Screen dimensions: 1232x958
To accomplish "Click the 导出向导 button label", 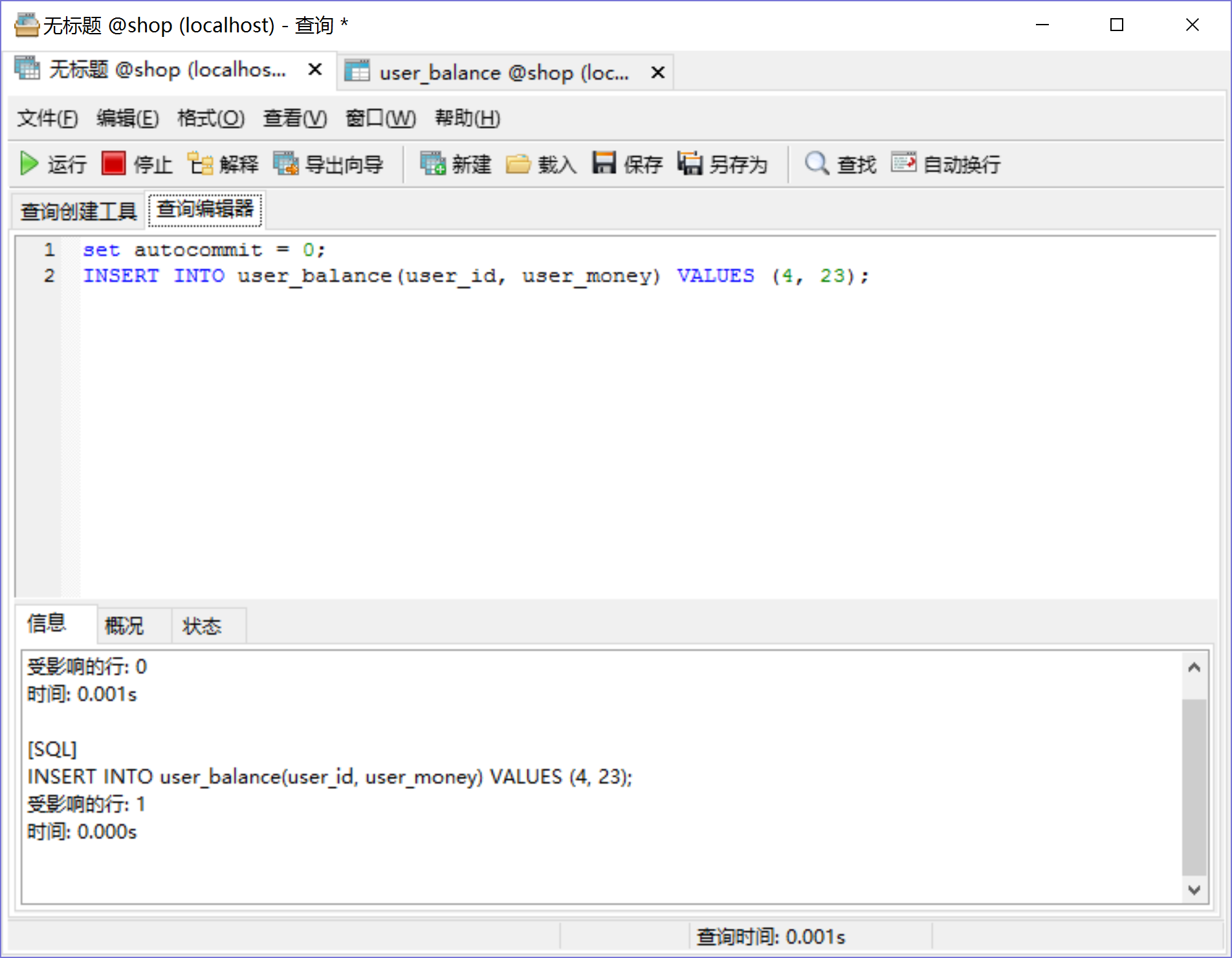I will [x=344, y=164].
